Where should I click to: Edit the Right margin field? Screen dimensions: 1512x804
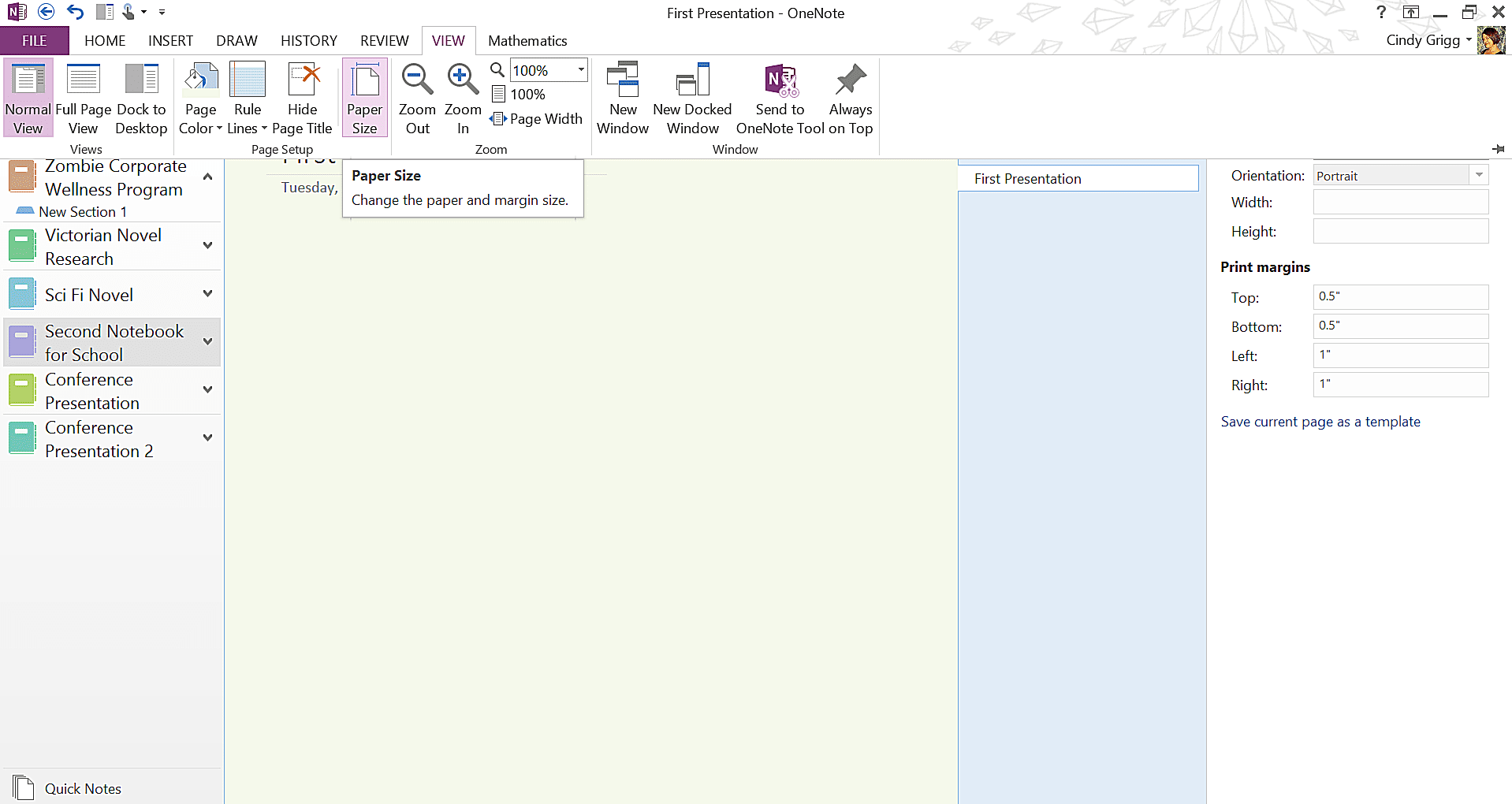click(x=1401, y=384)
